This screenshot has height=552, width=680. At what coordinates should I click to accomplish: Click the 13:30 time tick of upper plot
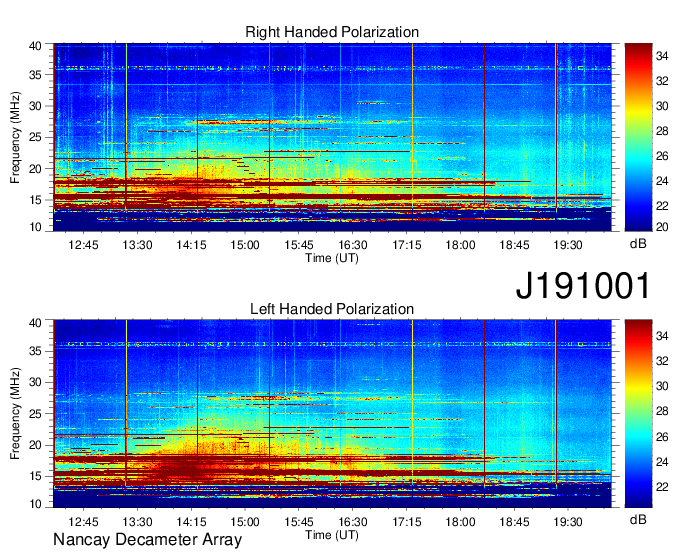point(137,245)
